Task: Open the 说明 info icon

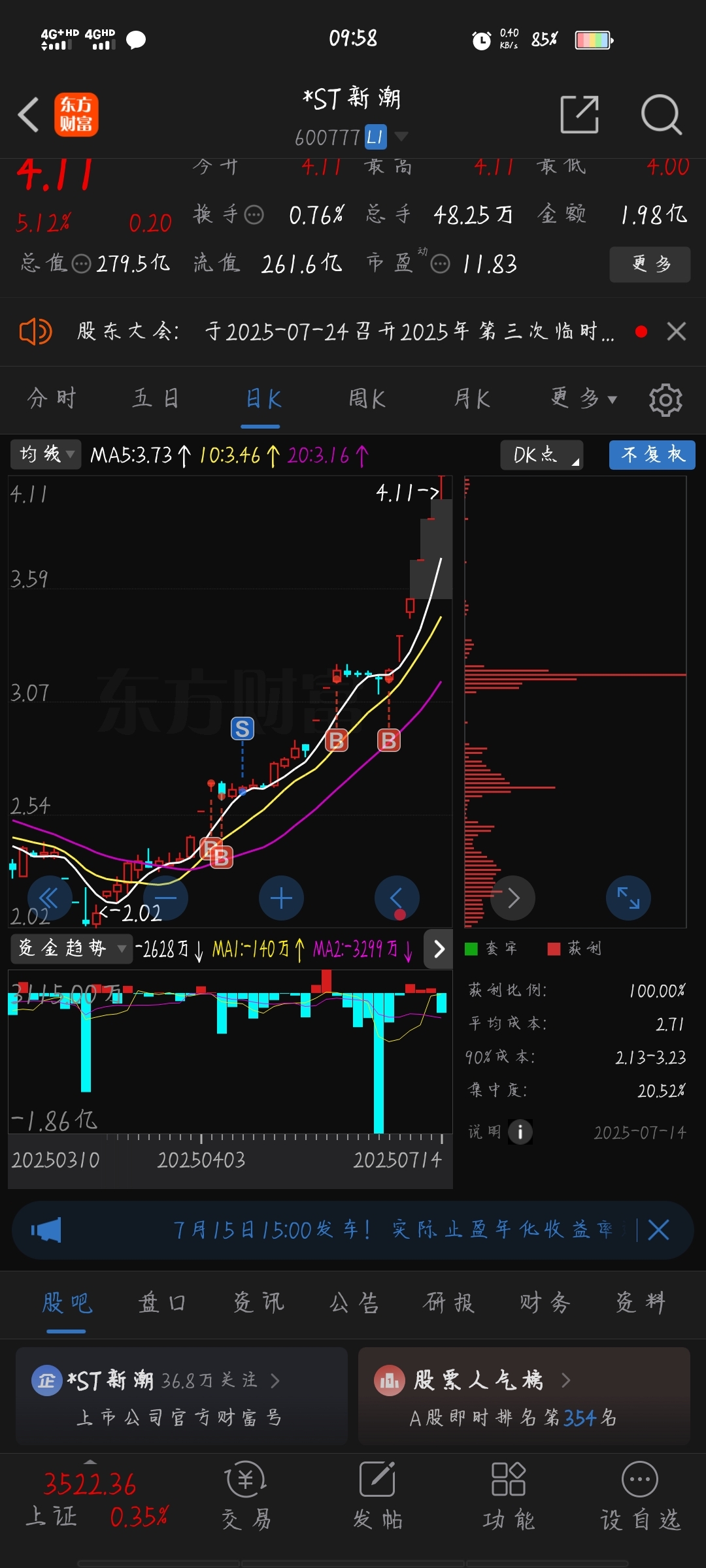Action: coord(520,1132)
